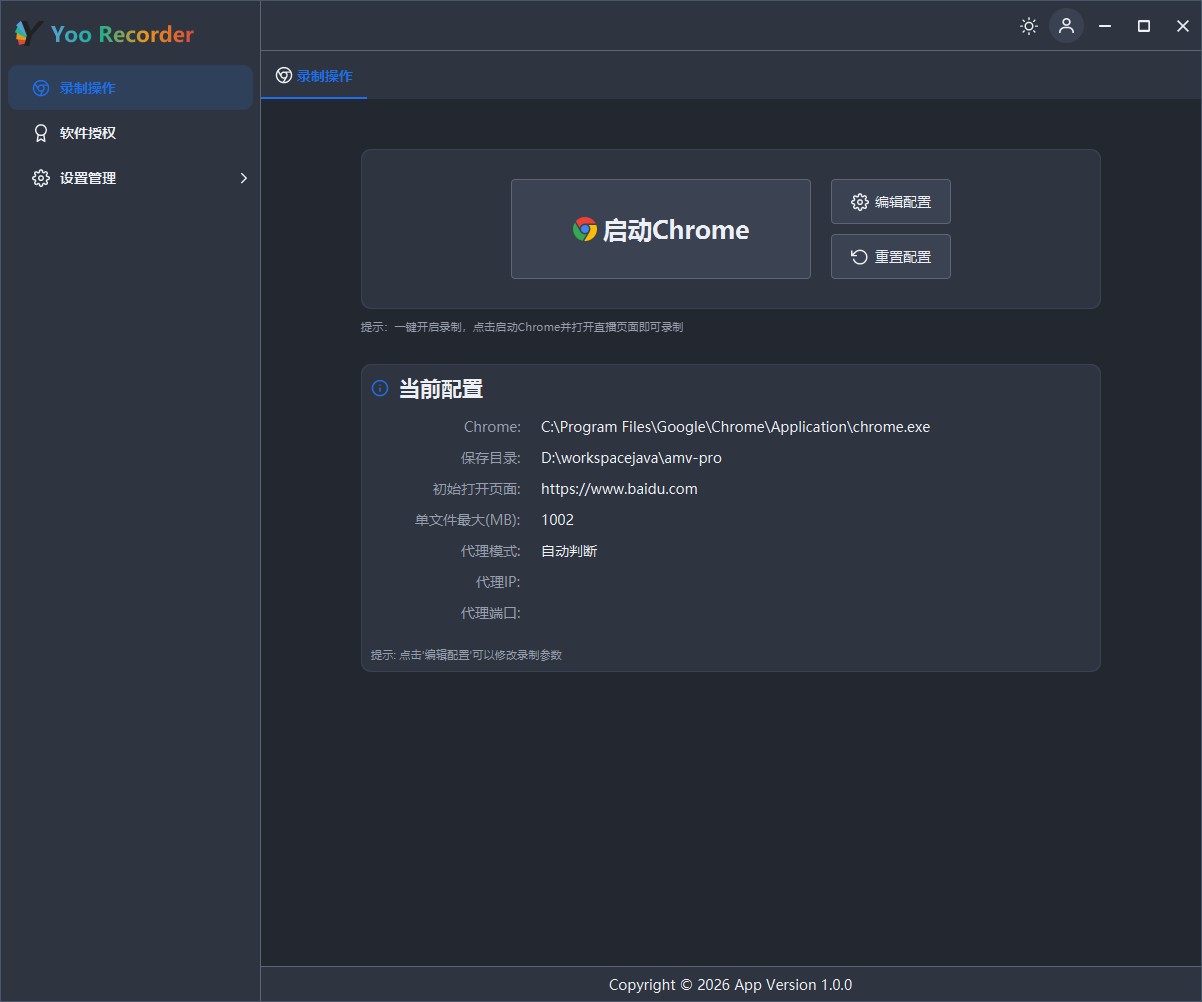Click the 自动判断 proxy mode value

point(569,551)
